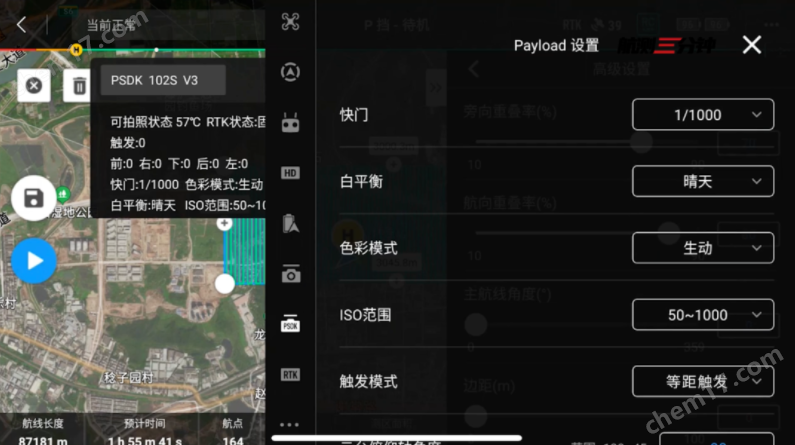
Task: Click the 预计时间 label
Action: click(144, 423)
